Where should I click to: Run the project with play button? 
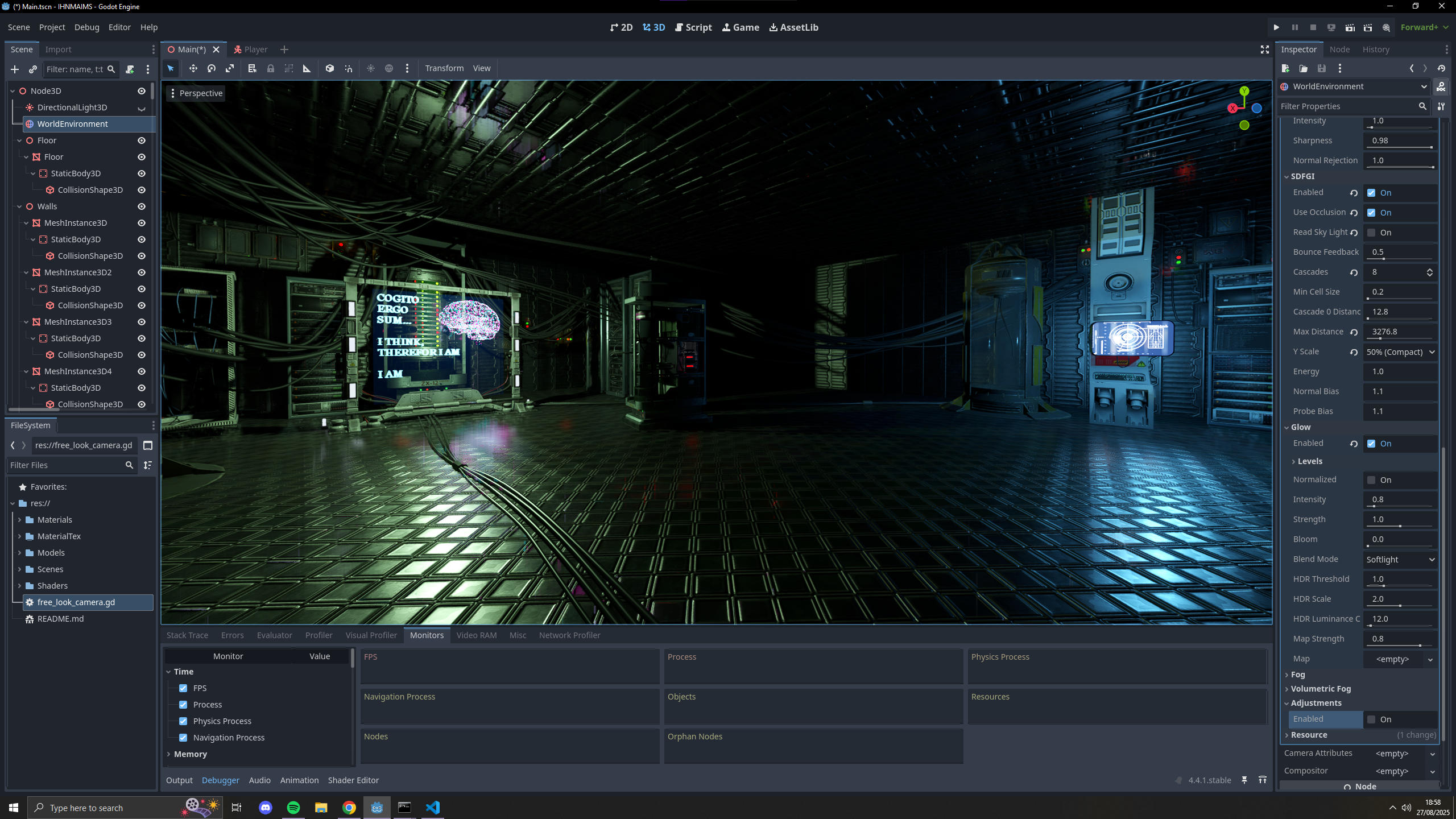pos(1276,27)
